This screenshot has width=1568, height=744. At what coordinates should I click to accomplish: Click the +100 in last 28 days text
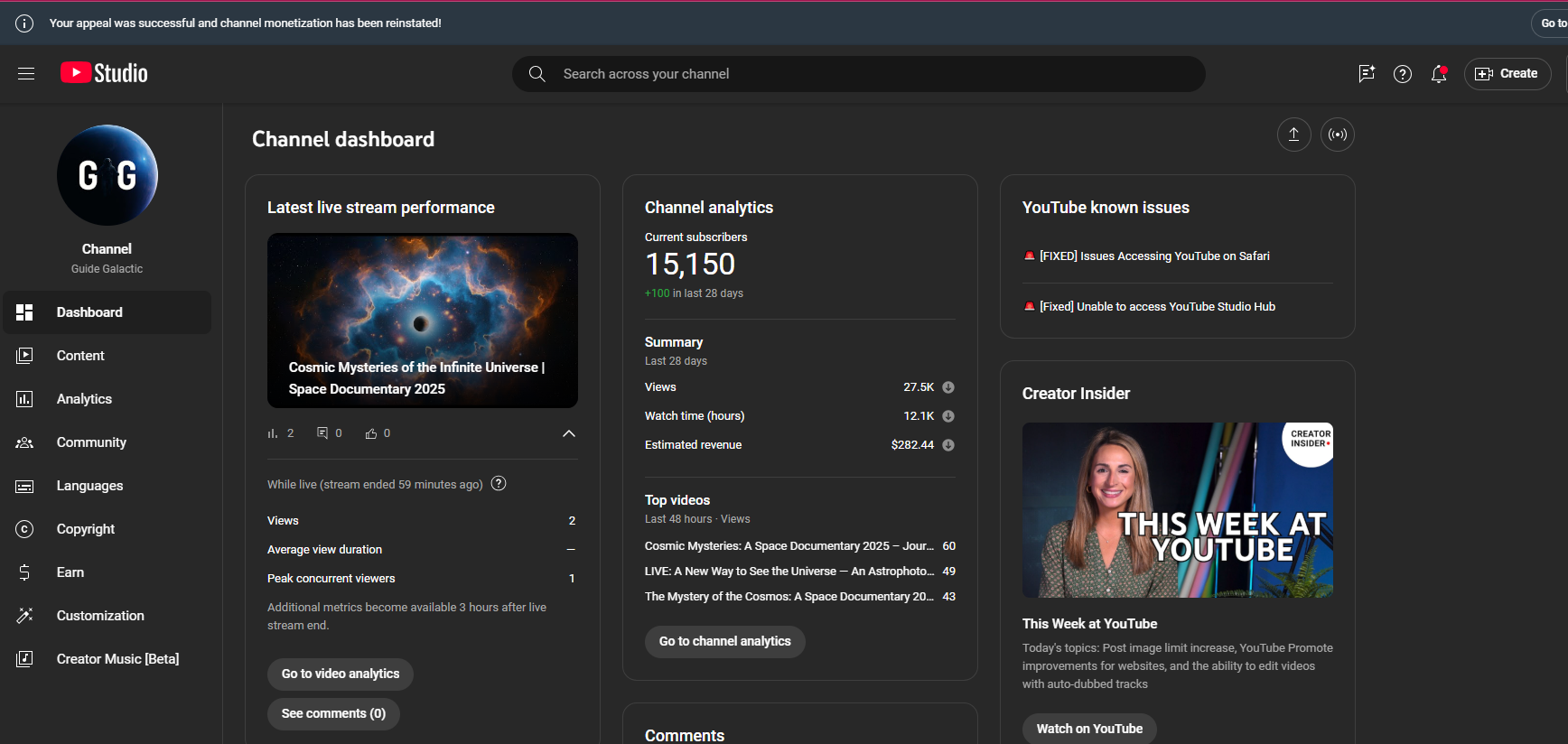[x=694, y=293]
